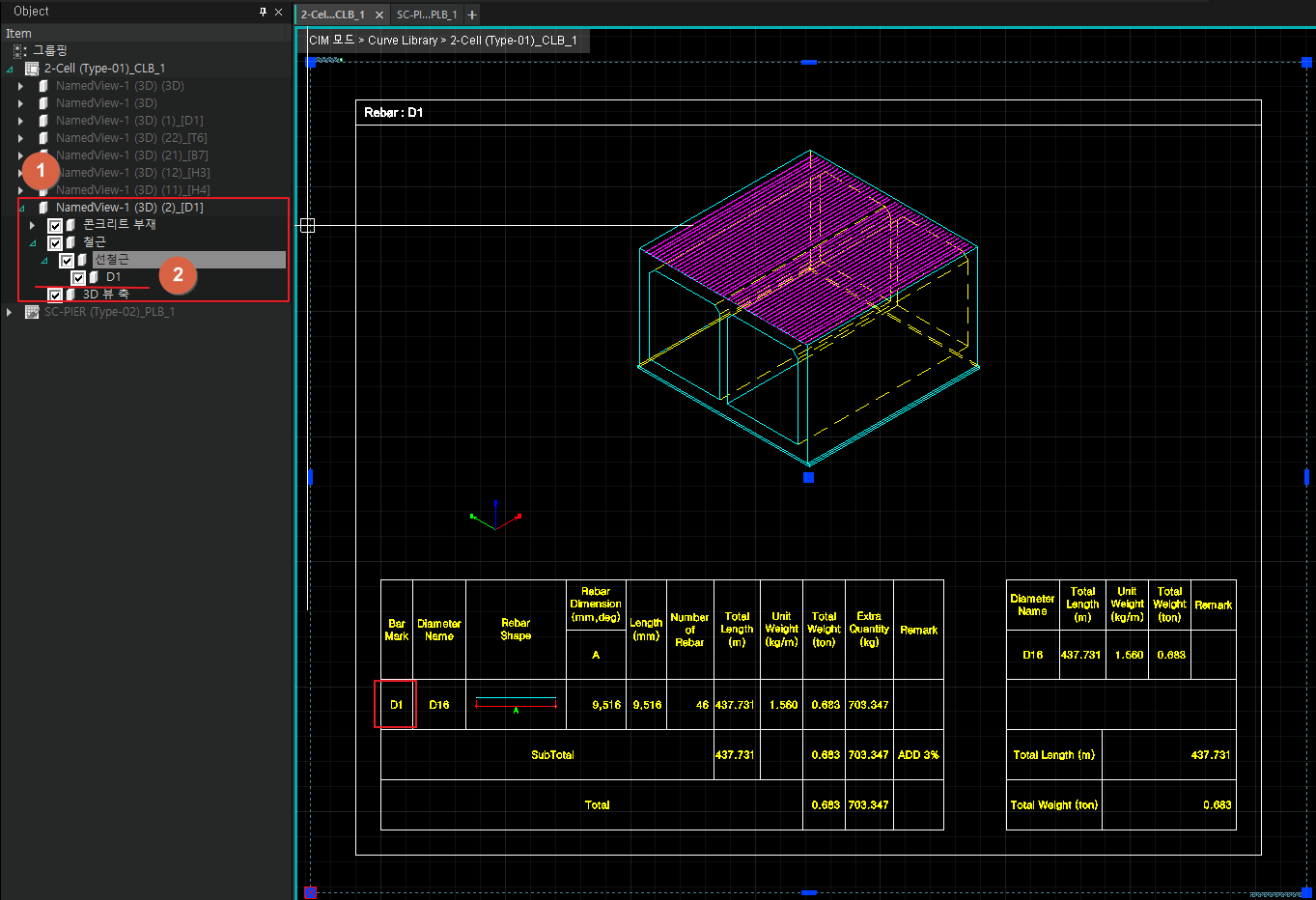Click the Number of Rebar value 46
Screen dimensions: 1316x900
702,705
